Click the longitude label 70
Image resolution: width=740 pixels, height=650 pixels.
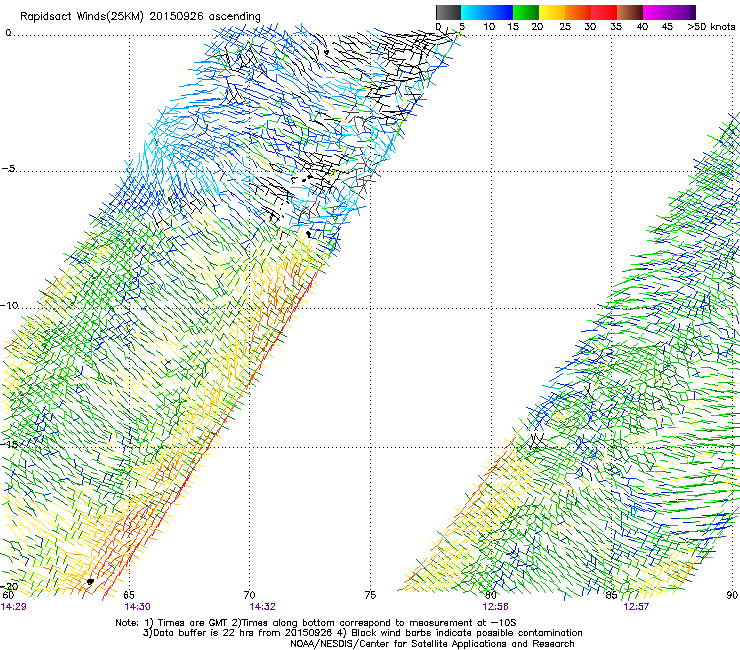click(250, 595)
